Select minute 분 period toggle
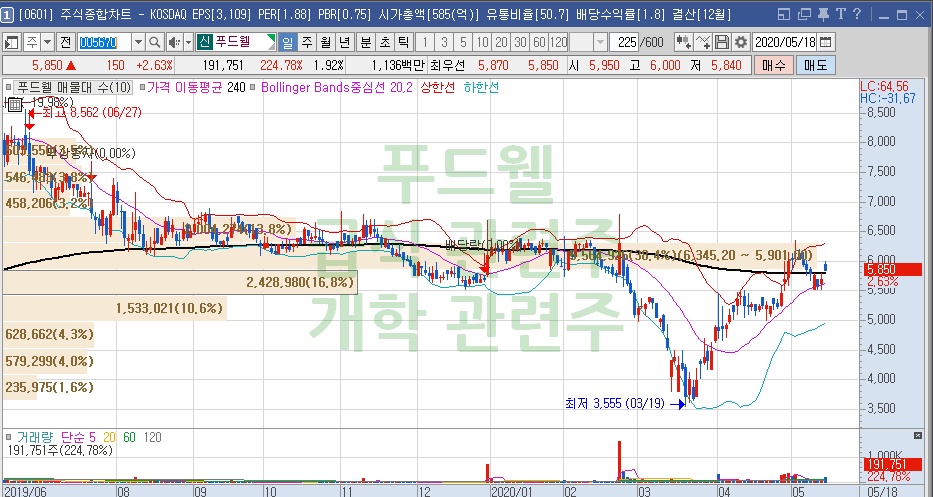This screenshot has width=933, height=497. 366,42
